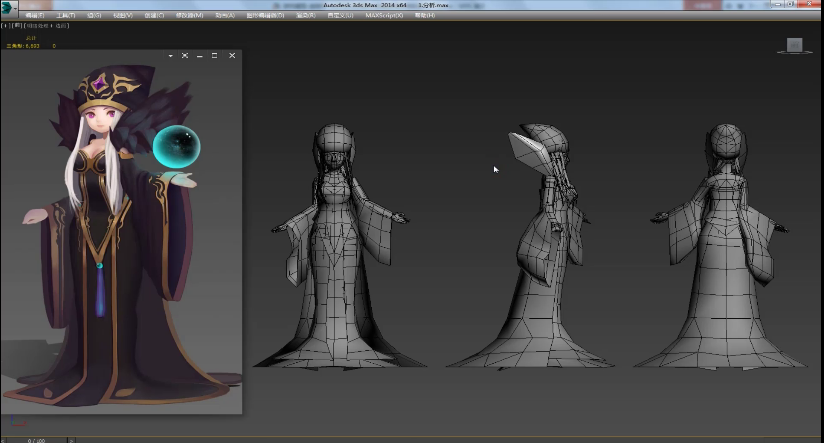The height and width of the screenshot is (443, 824).
Task: Open the reference window's dropdown arrow menu
Action: tap(171, 56)
